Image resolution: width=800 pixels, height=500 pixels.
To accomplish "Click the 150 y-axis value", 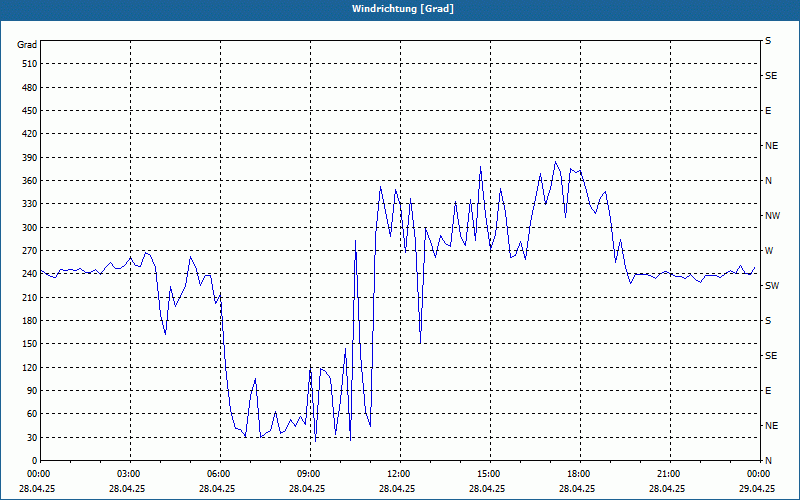I will pos(30,344).
